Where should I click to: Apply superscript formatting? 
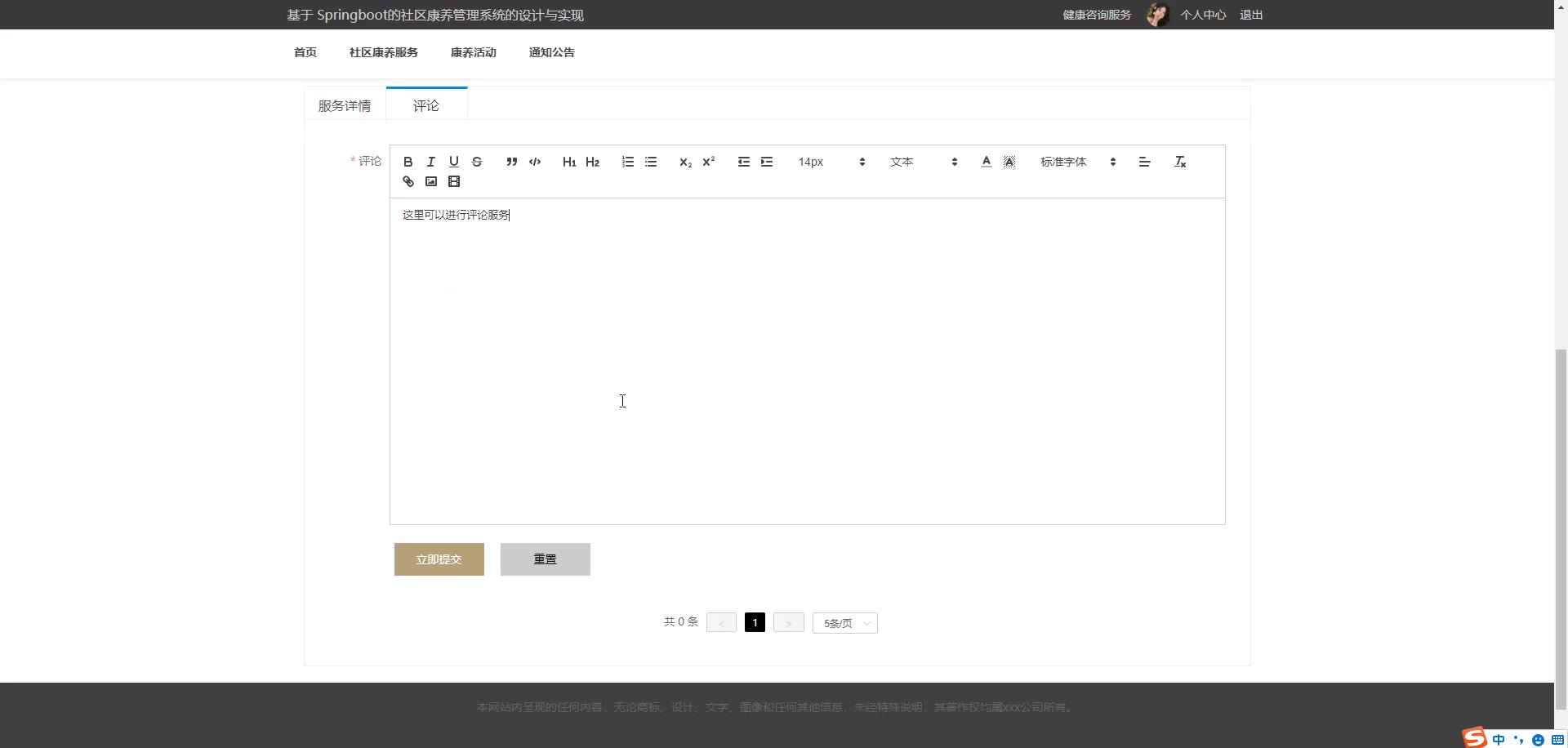coord(709,162)
